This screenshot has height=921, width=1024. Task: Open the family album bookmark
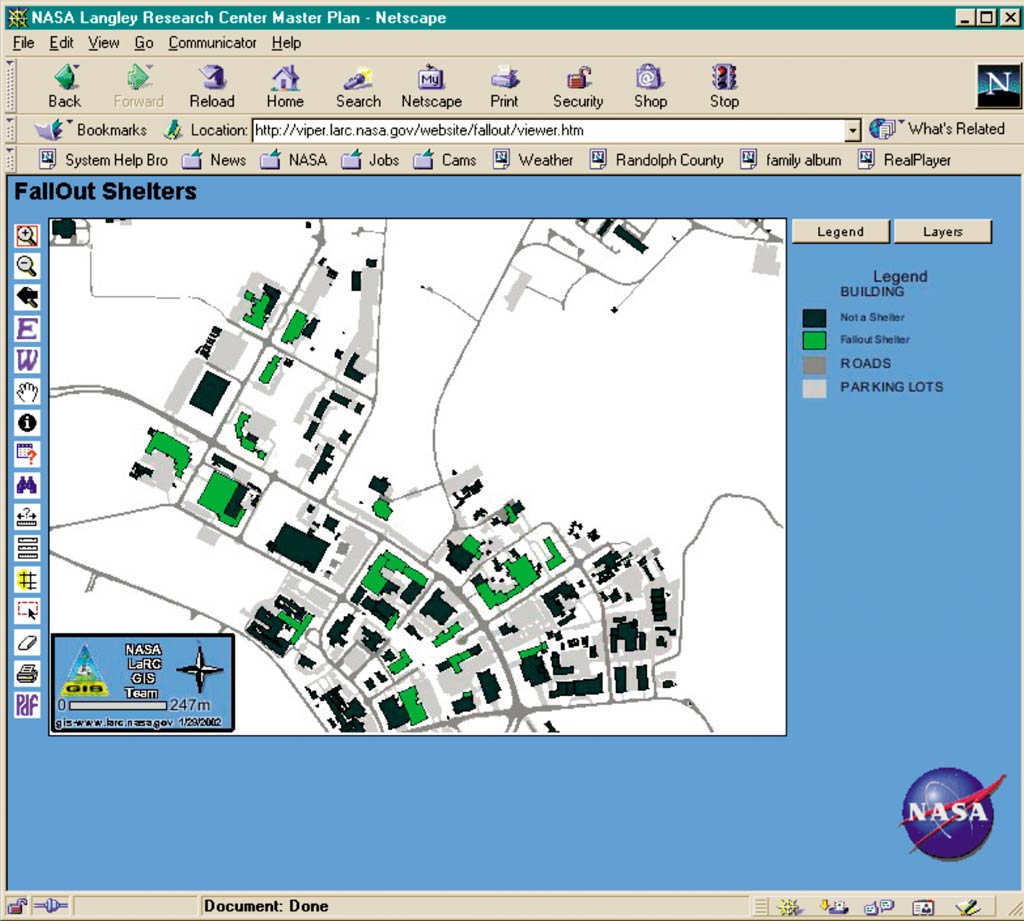tap(791, 160)
